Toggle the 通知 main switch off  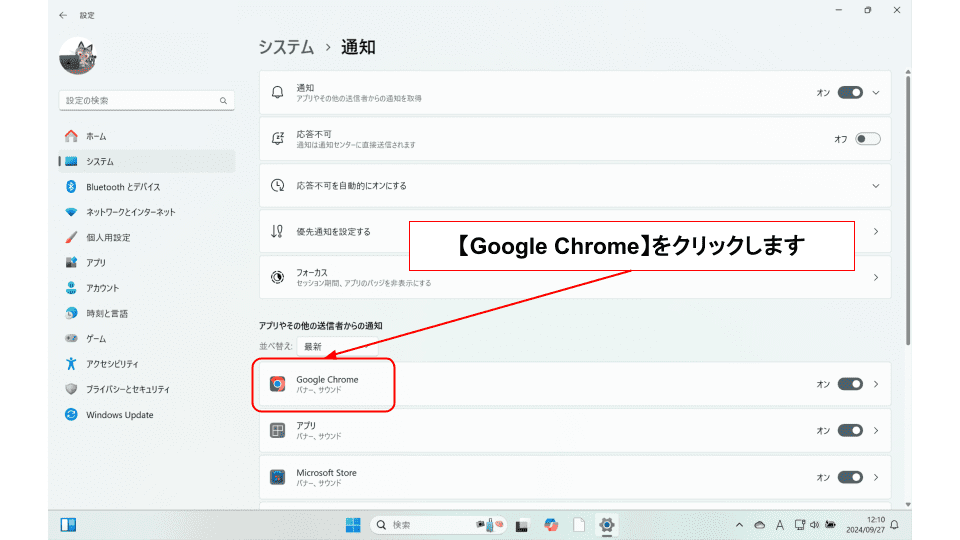pyautogui.click(x=850, y=93)
